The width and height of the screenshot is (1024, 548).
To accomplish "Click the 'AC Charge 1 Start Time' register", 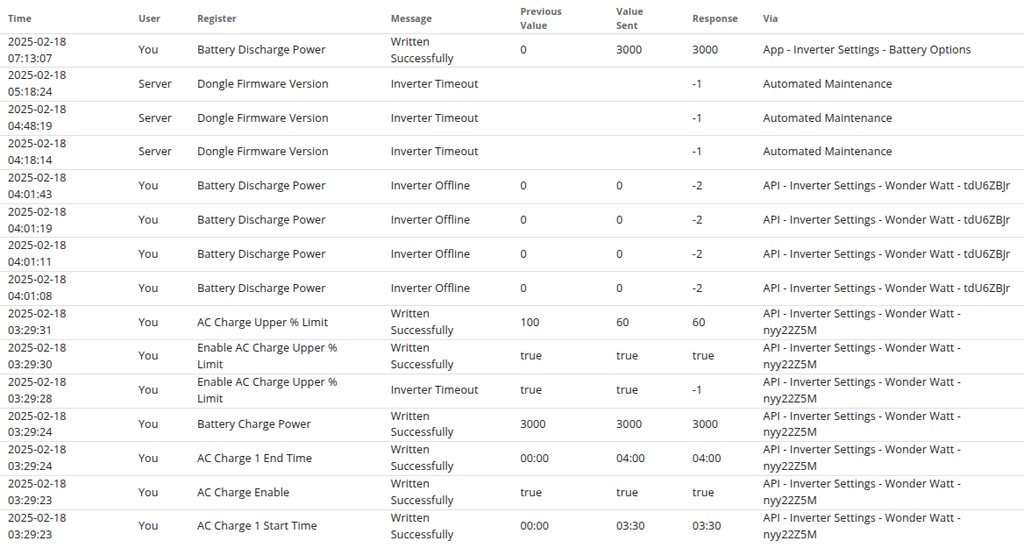I will point(256,526).
